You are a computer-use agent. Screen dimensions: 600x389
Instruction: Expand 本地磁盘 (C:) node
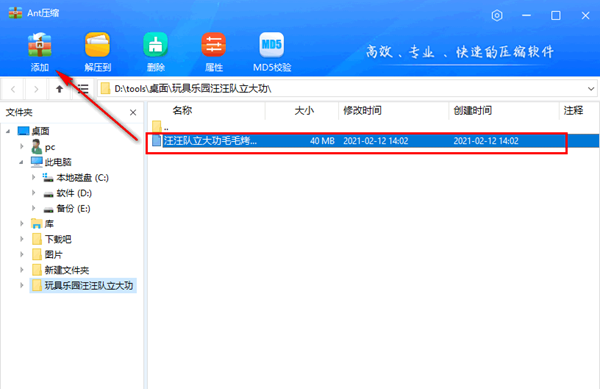(33, 177)
